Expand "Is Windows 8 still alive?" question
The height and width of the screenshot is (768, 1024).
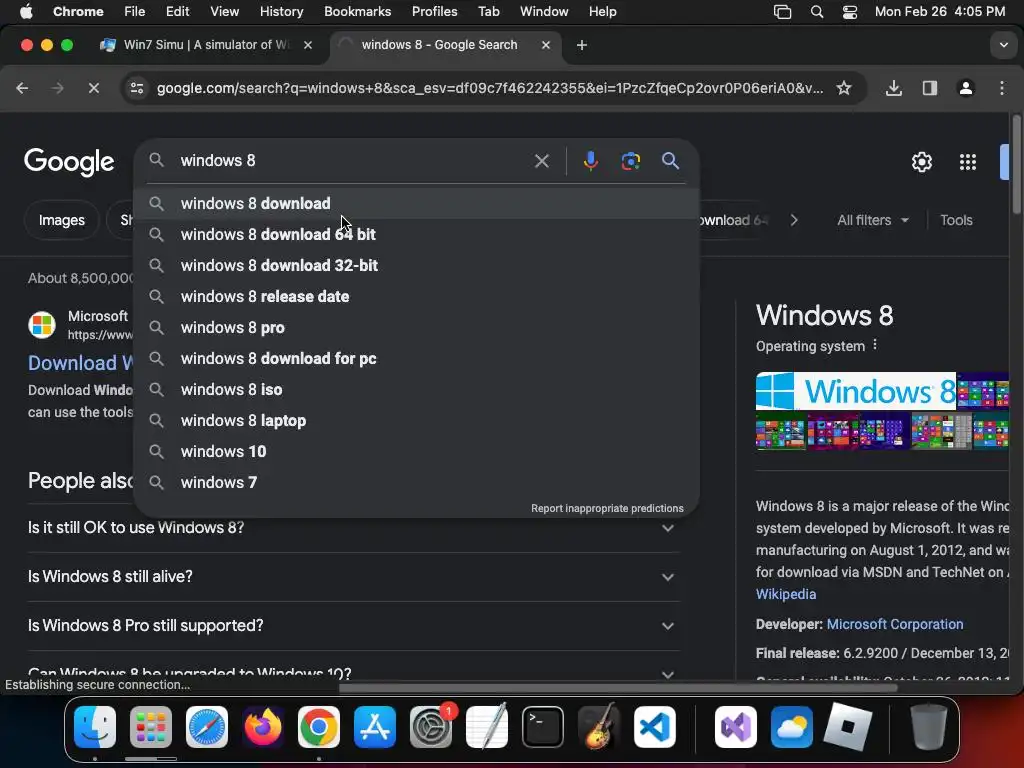[x=353, y=577]
